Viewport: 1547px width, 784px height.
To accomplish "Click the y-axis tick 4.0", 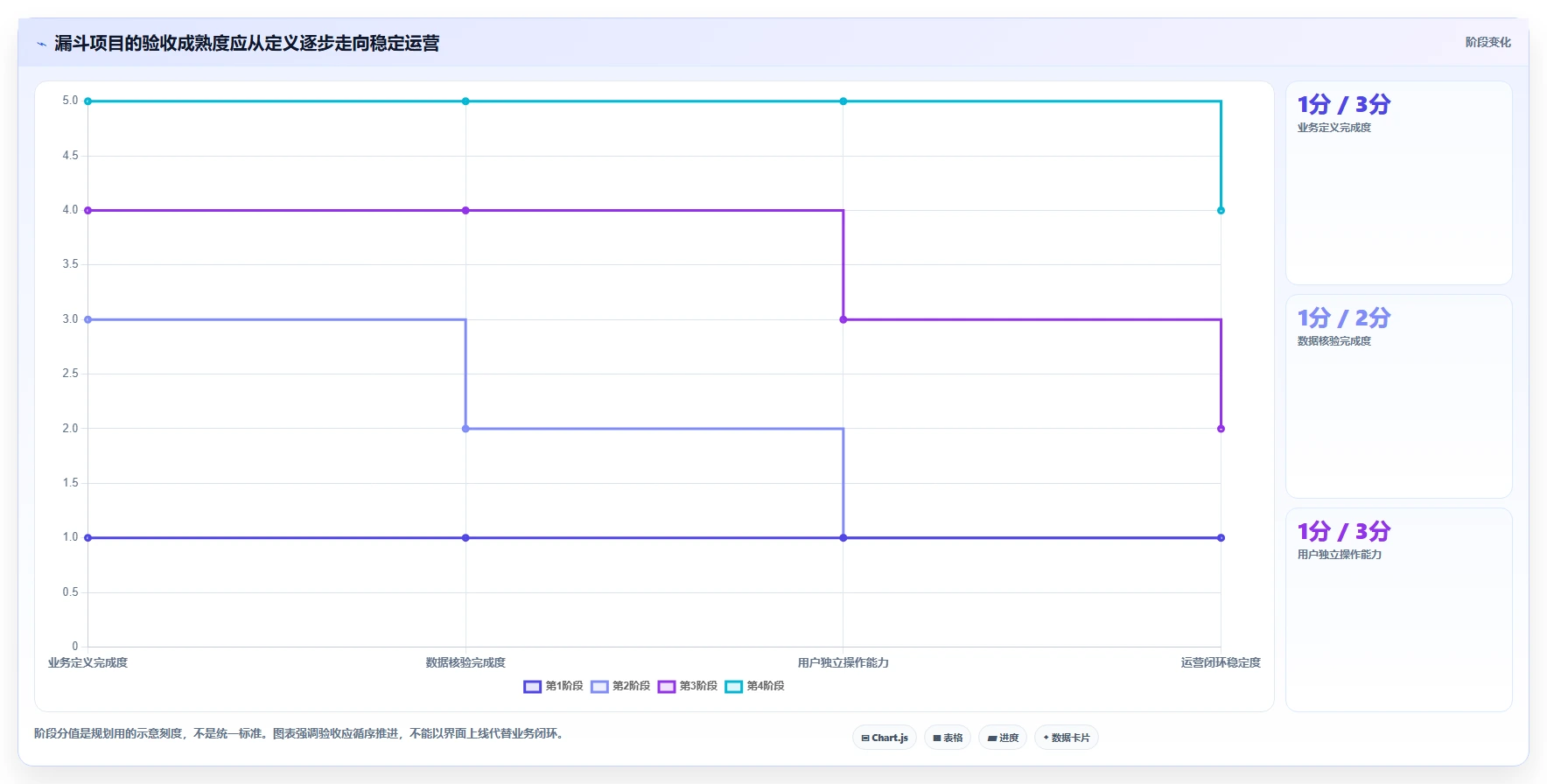I will point(70,210).
